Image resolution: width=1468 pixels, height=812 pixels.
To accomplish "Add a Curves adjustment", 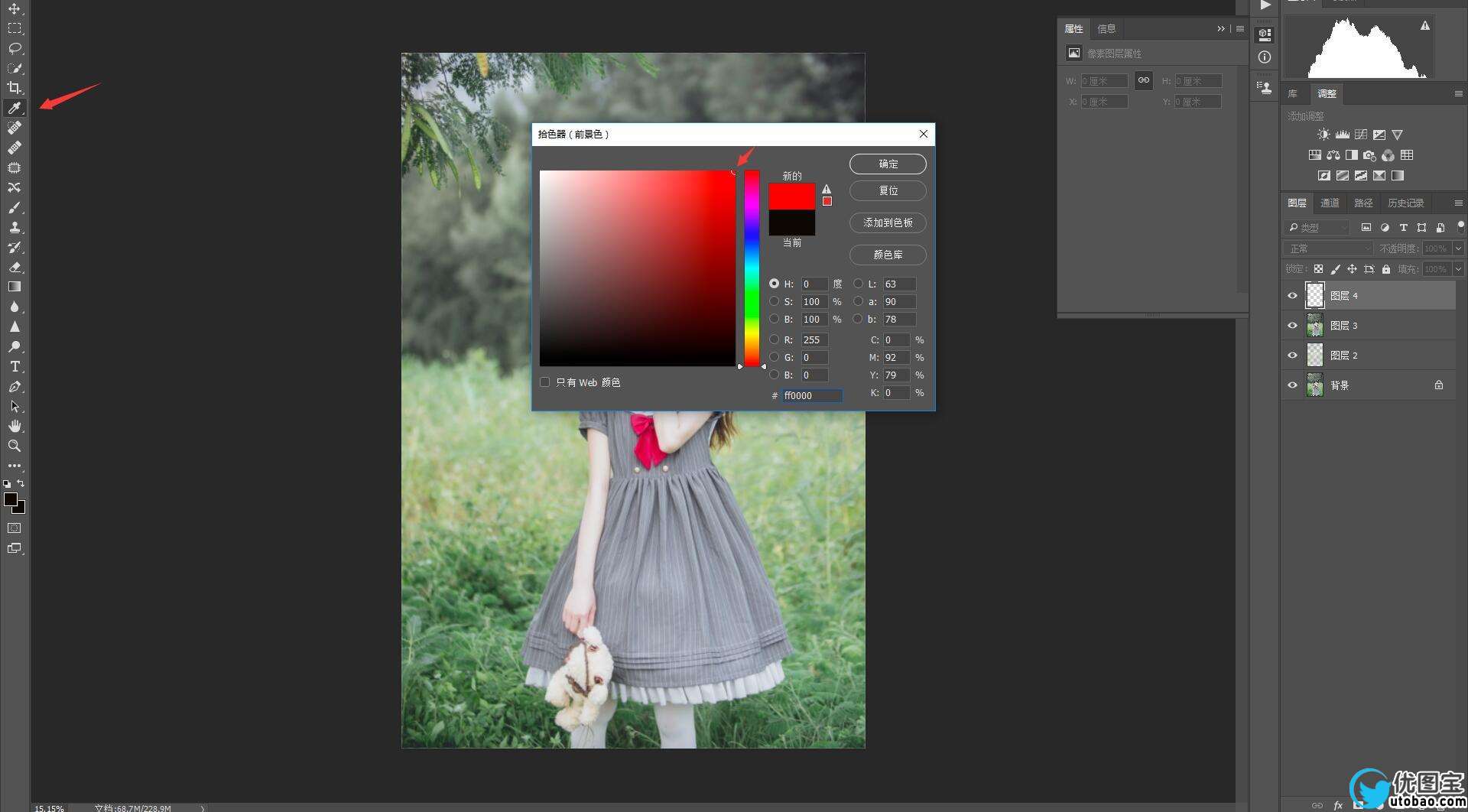I will [1360, 135].
